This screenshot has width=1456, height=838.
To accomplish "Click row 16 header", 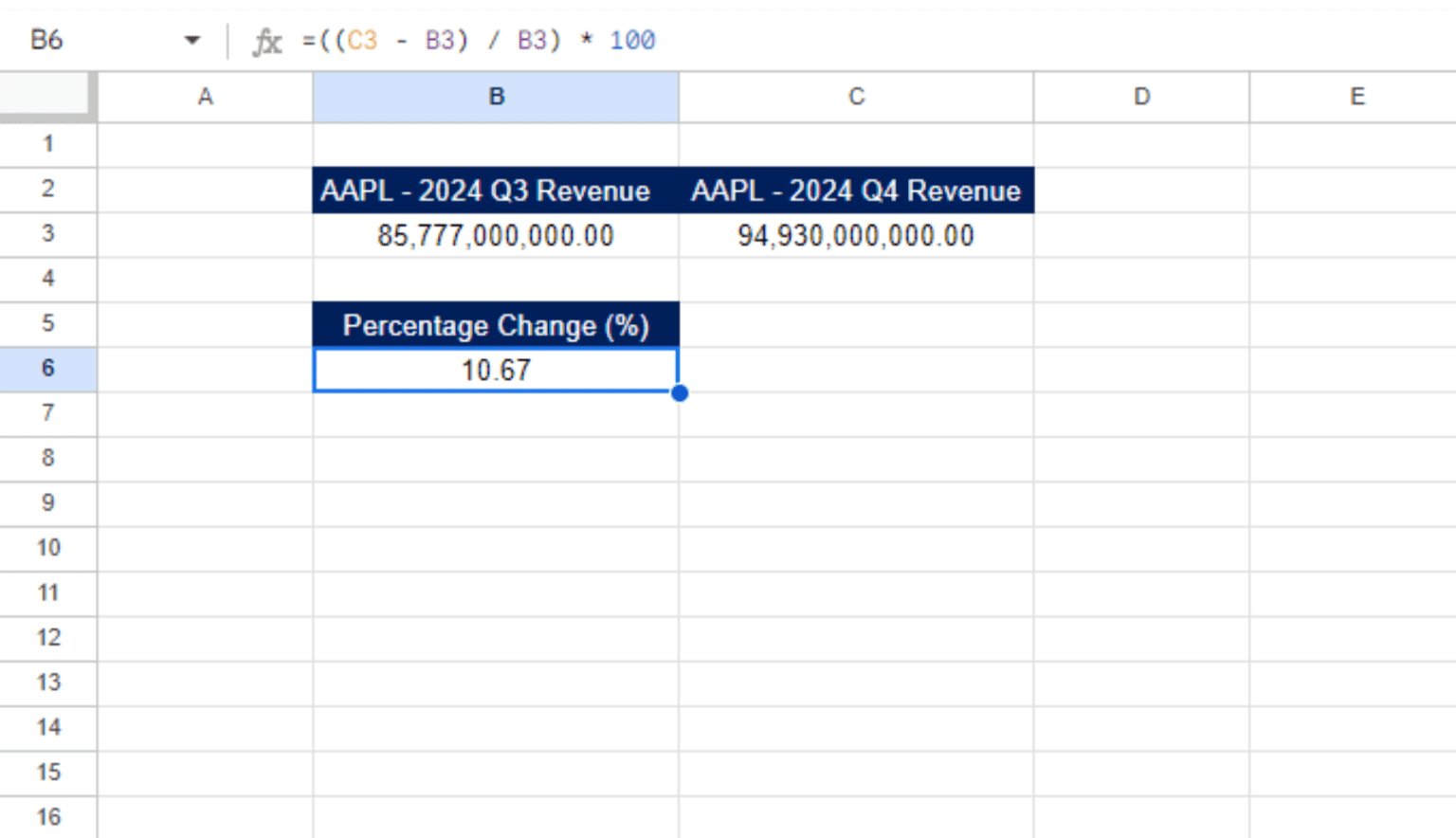I will (48, 816).
